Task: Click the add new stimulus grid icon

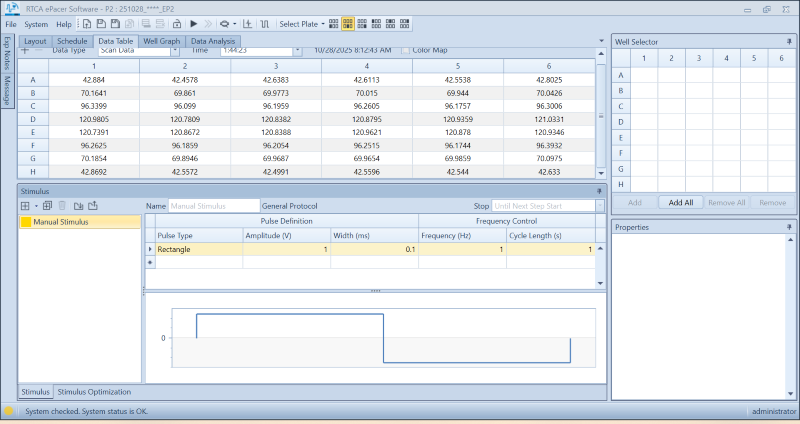Action: click(25, 205)
